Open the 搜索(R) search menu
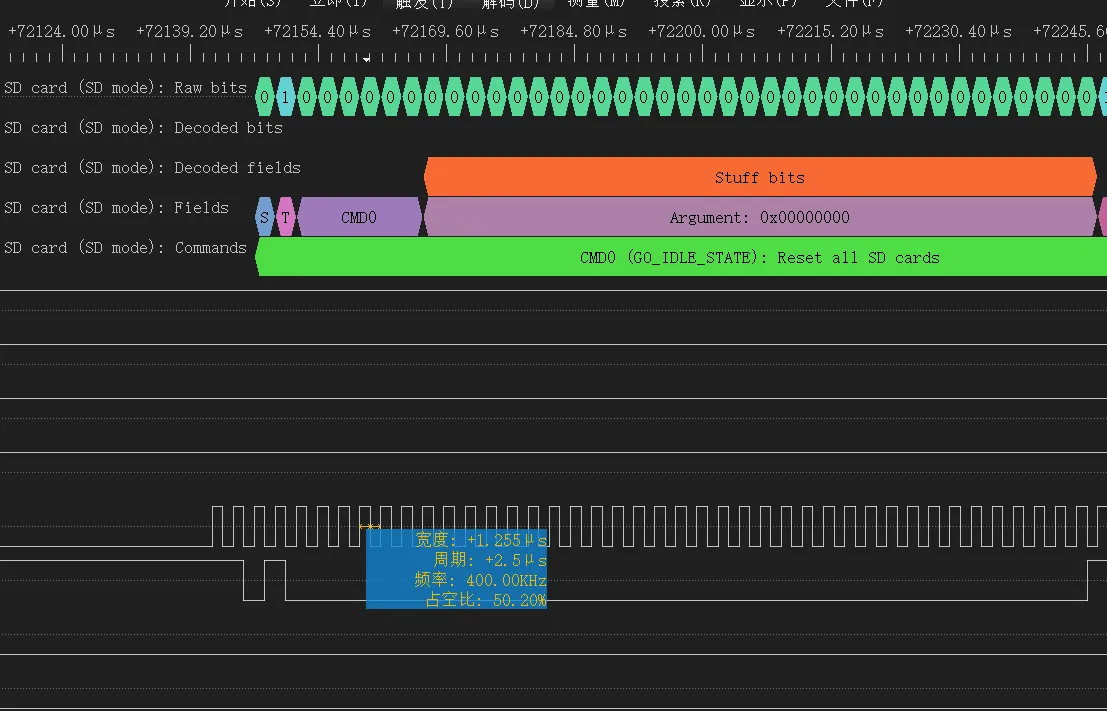The height and width of the screenshot is (711, 1107). [682, 4]
